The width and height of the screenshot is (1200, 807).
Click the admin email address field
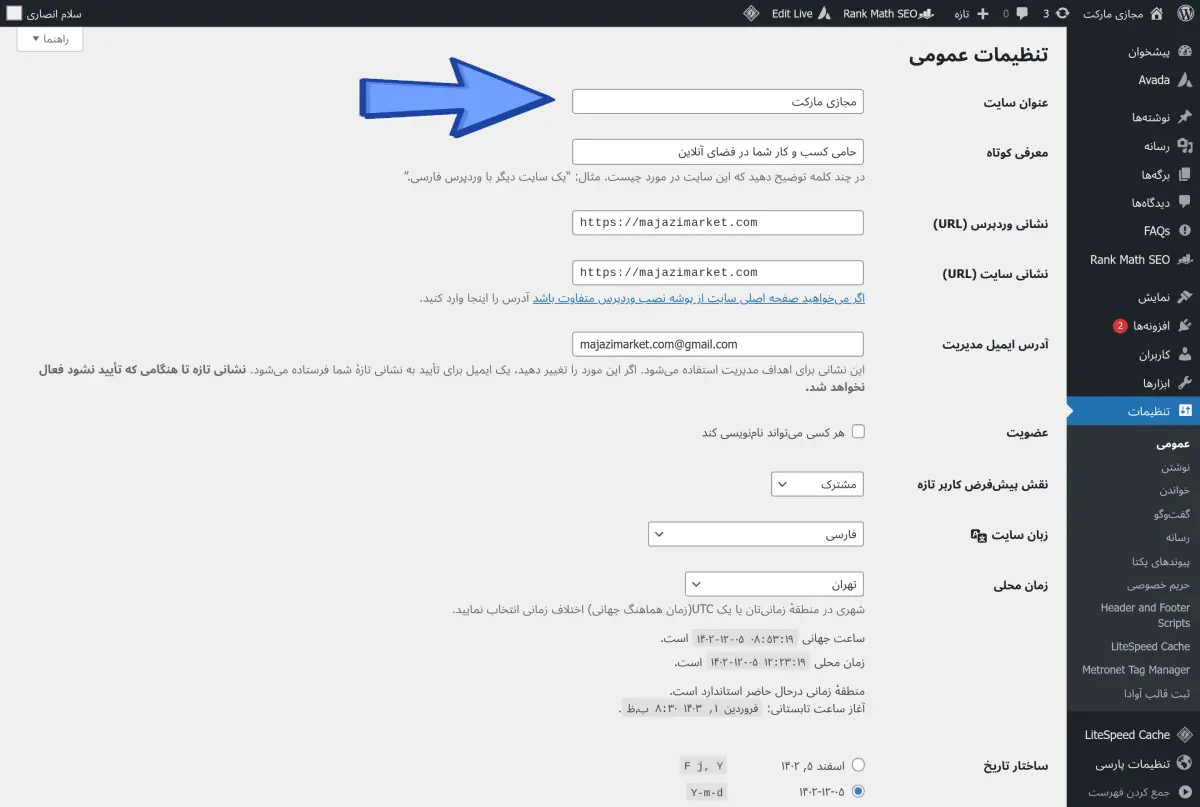coord(718,344)
